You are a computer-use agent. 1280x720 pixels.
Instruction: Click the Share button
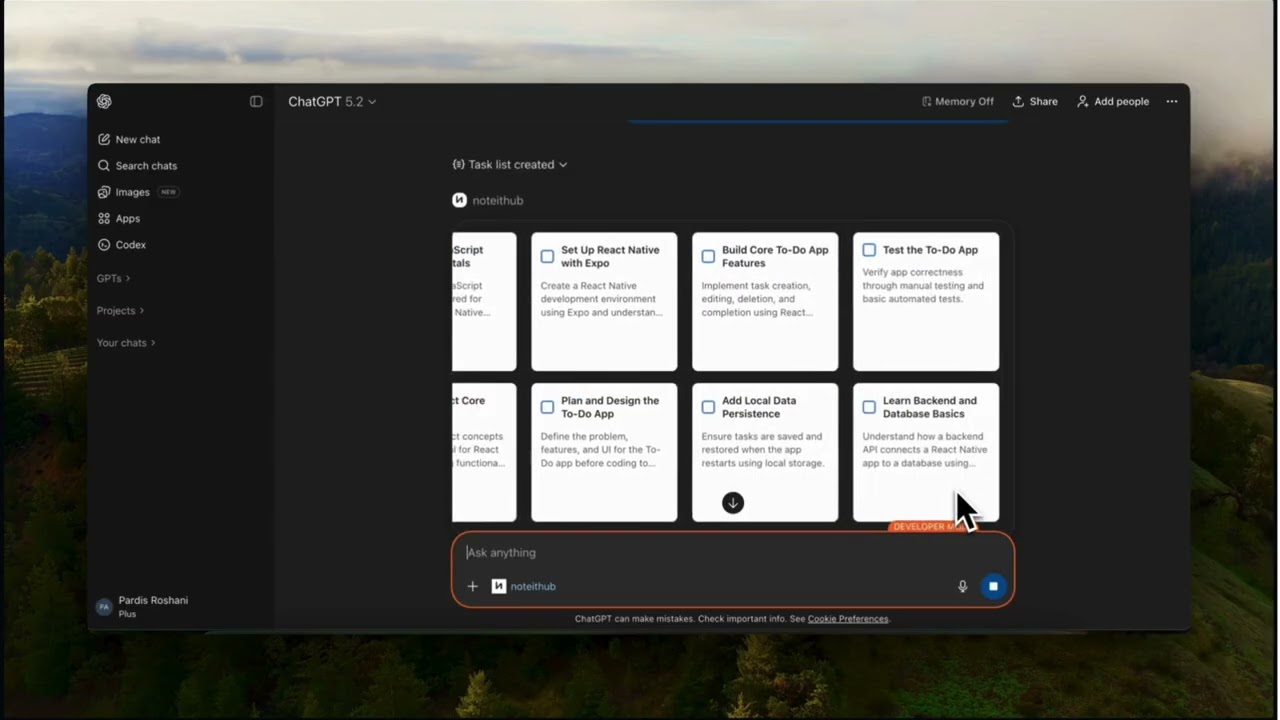click(1035, 101)
